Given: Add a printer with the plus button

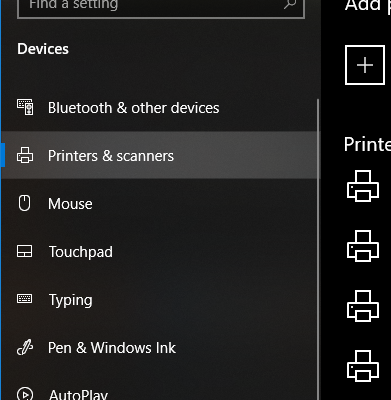Looking at the screenshot, I should point(365,65).
